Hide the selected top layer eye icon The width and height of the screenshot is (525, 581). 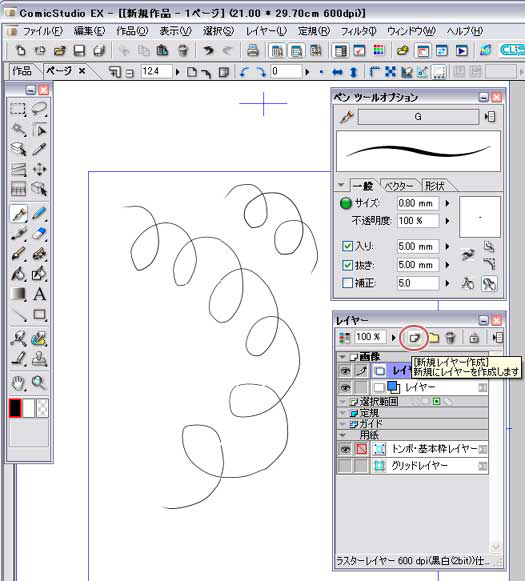coord(345,371)
